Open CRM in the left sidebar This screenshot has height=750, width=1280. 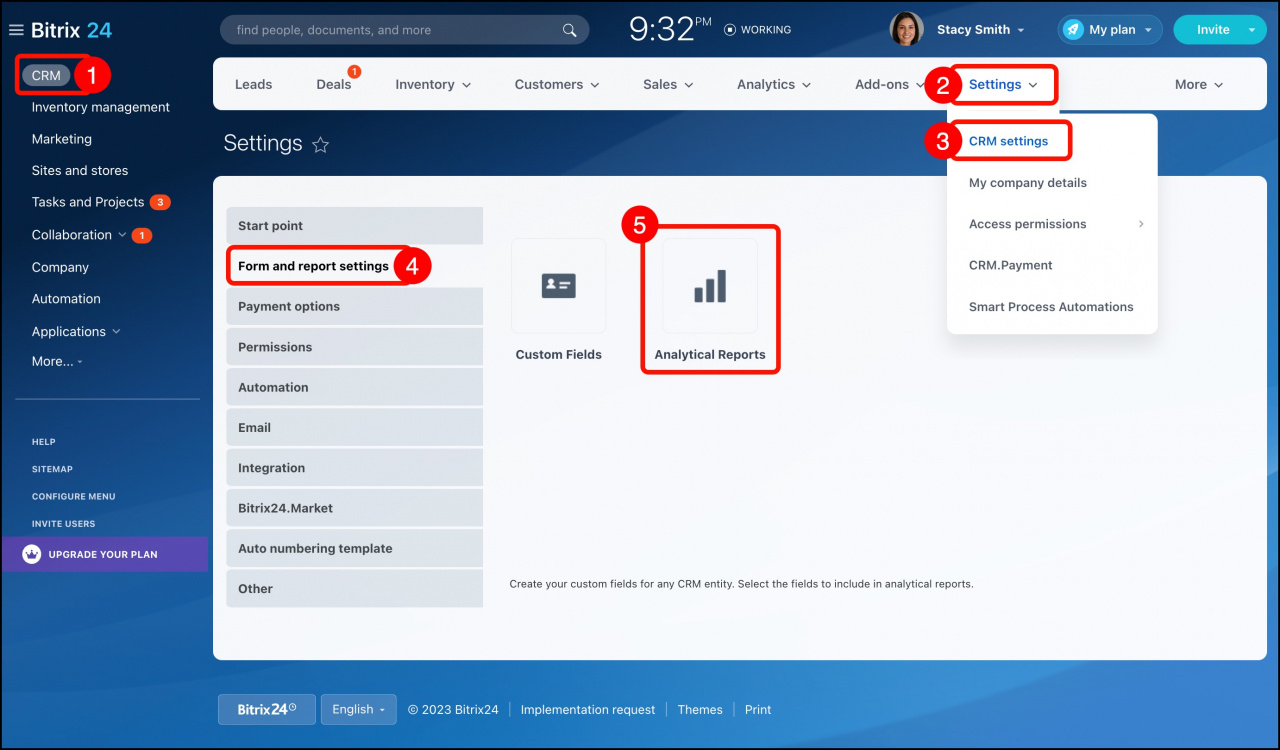click(46, 75)
